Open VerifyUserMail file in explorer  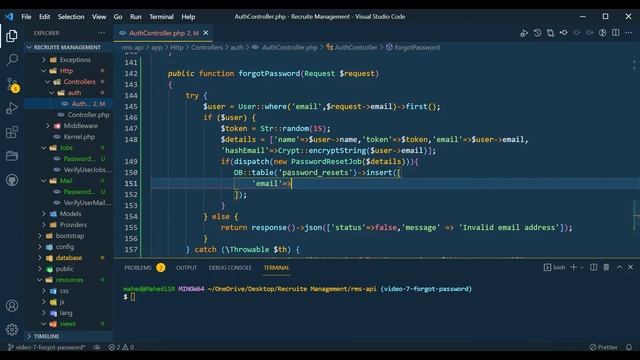point(87,203)
